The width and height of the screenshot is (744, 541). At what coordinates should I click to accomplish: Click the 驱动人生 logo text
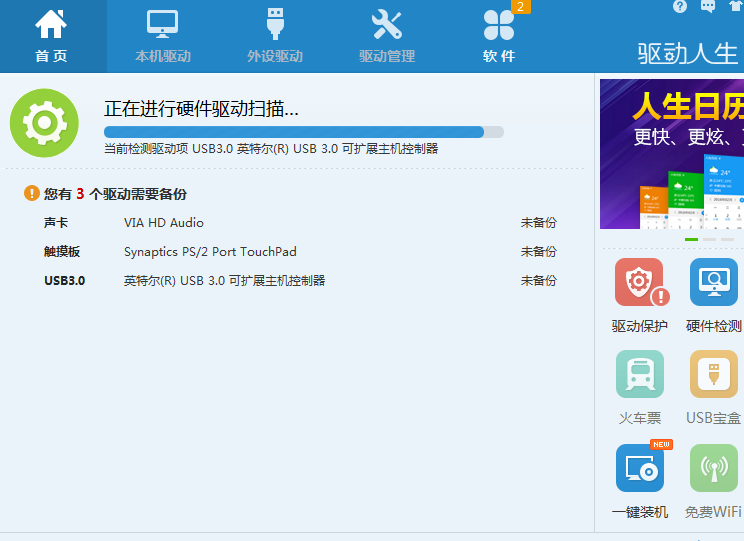coord(688,53)
